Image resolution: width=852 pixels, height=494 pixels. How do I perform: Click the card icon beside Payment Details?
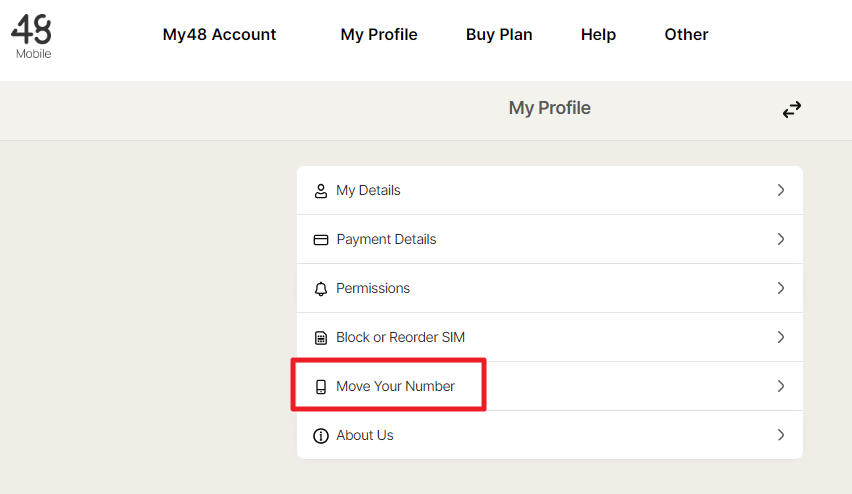[321, 240]
